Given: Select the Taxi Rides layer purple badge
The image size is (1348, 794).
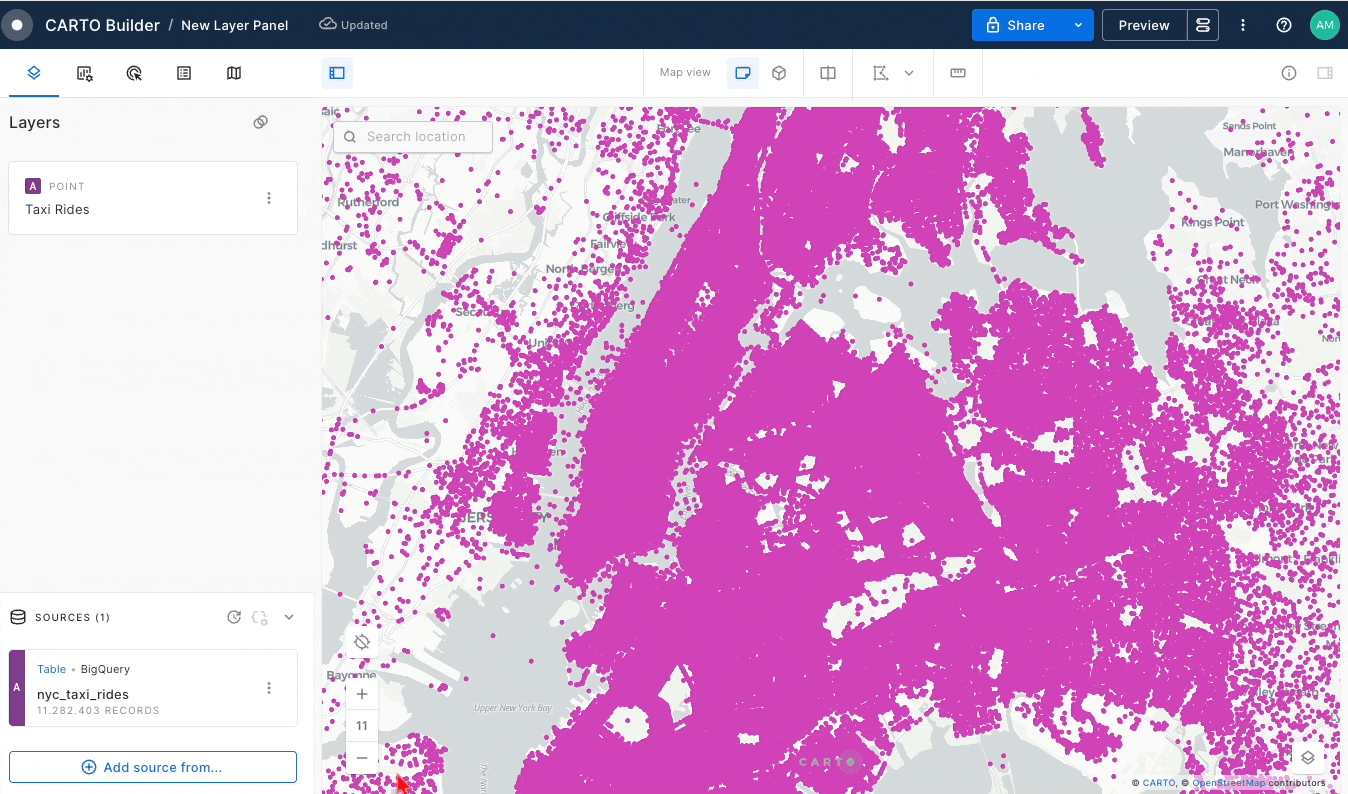Looking at the screenshot, I should [33, 186].
